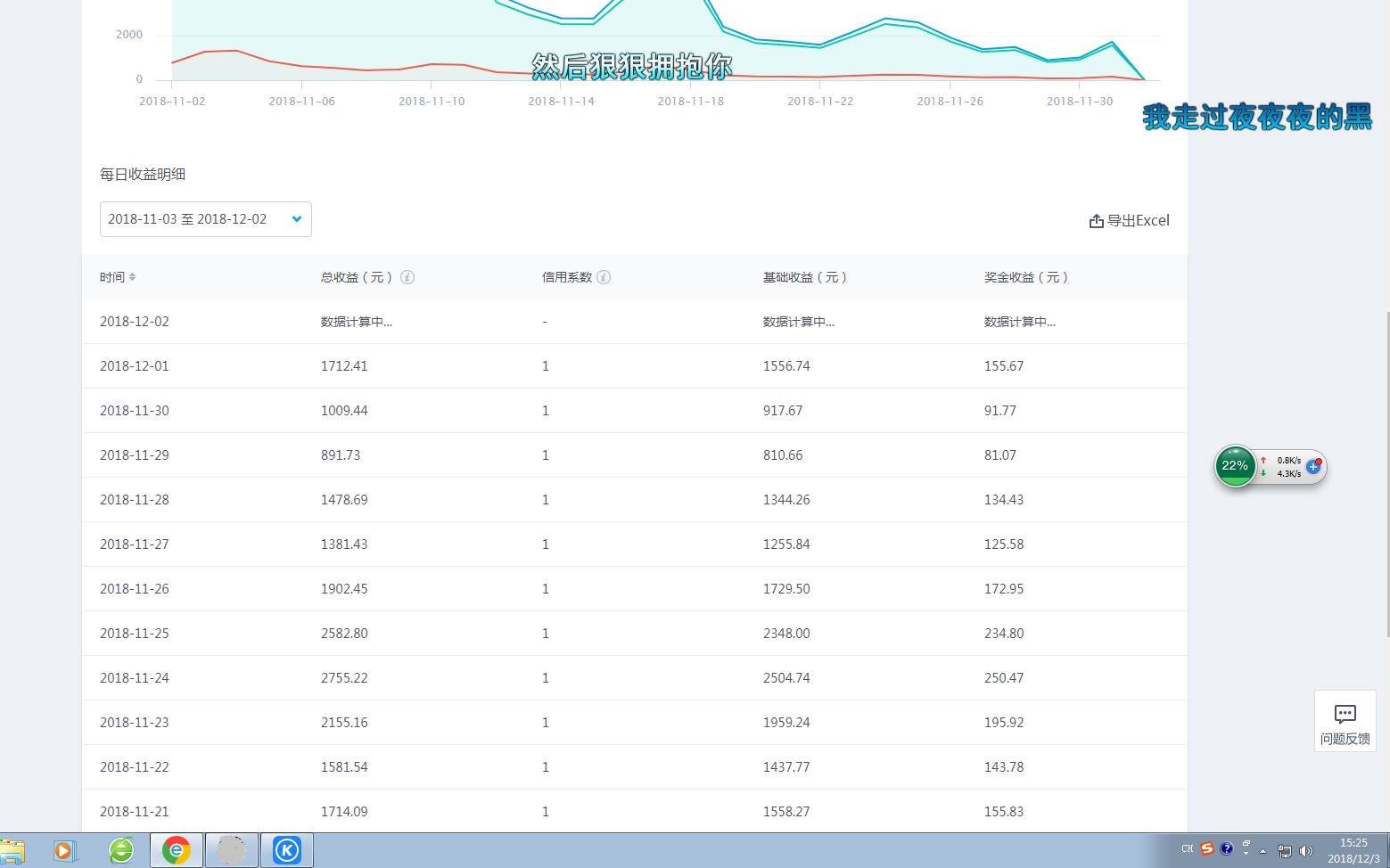The width and height of the screenshot is (1390, 868).
Task: Click bonus value 81.07
Action: click(x=1000, y=455)
